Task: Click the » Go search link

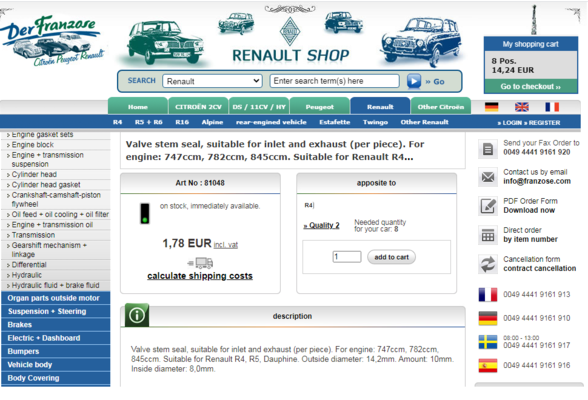Action: [x=435, y=82]
